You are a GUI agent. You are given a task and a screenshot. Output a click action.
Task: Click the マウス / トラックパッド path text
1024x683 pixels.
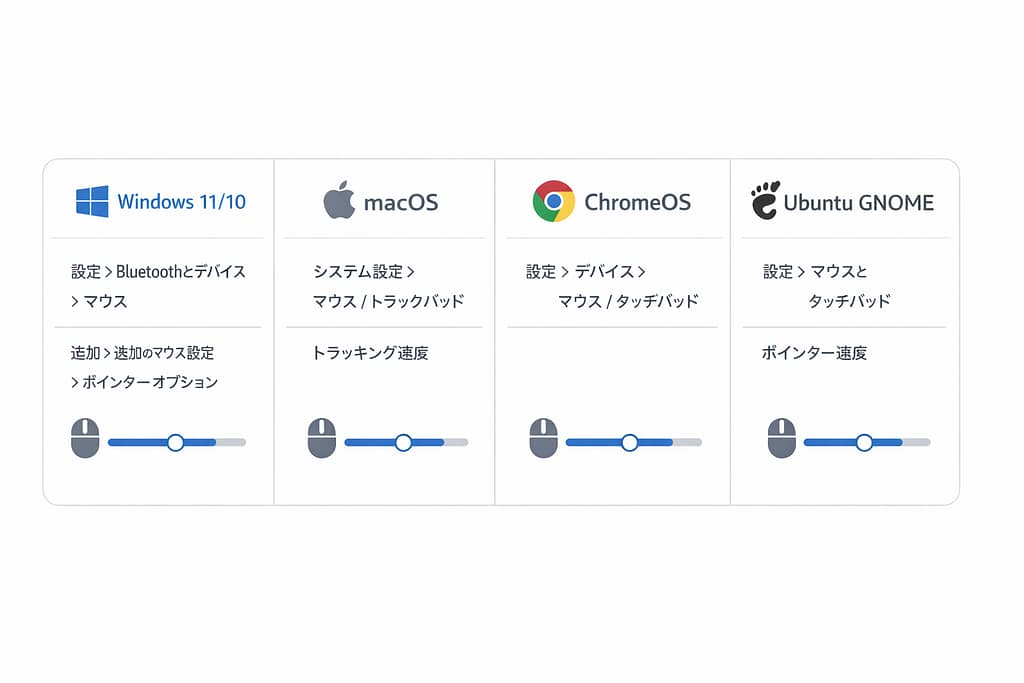click(x=388, y=301)
